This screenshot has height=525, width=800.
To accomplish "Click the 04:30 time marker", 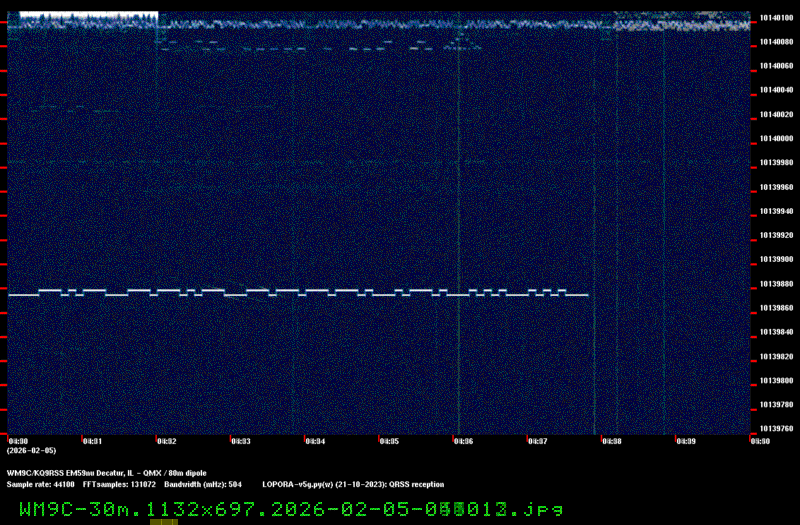I will pos(18,440).
